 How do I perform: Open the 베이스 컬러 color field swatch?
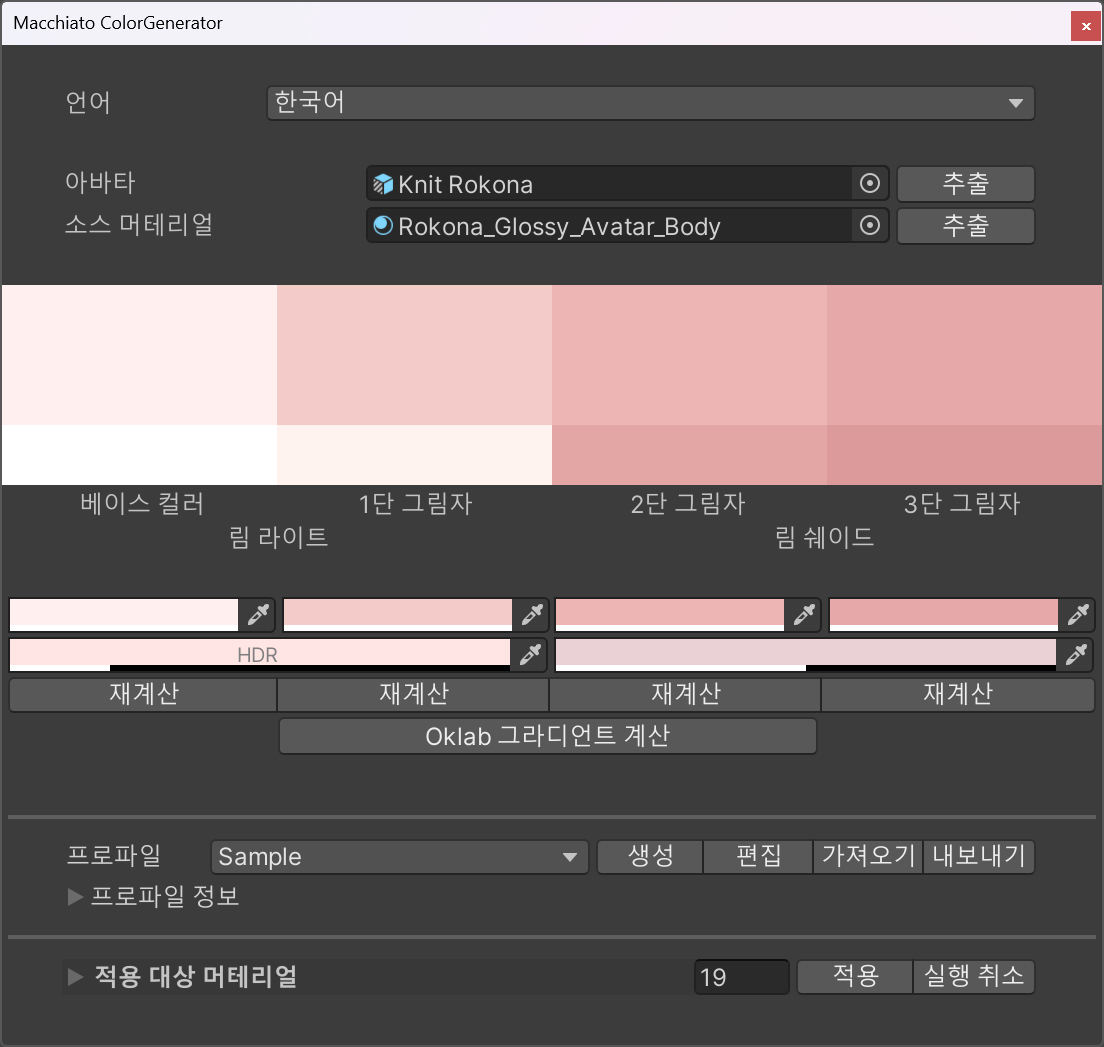pyautogui.click(x=124, y=615)
